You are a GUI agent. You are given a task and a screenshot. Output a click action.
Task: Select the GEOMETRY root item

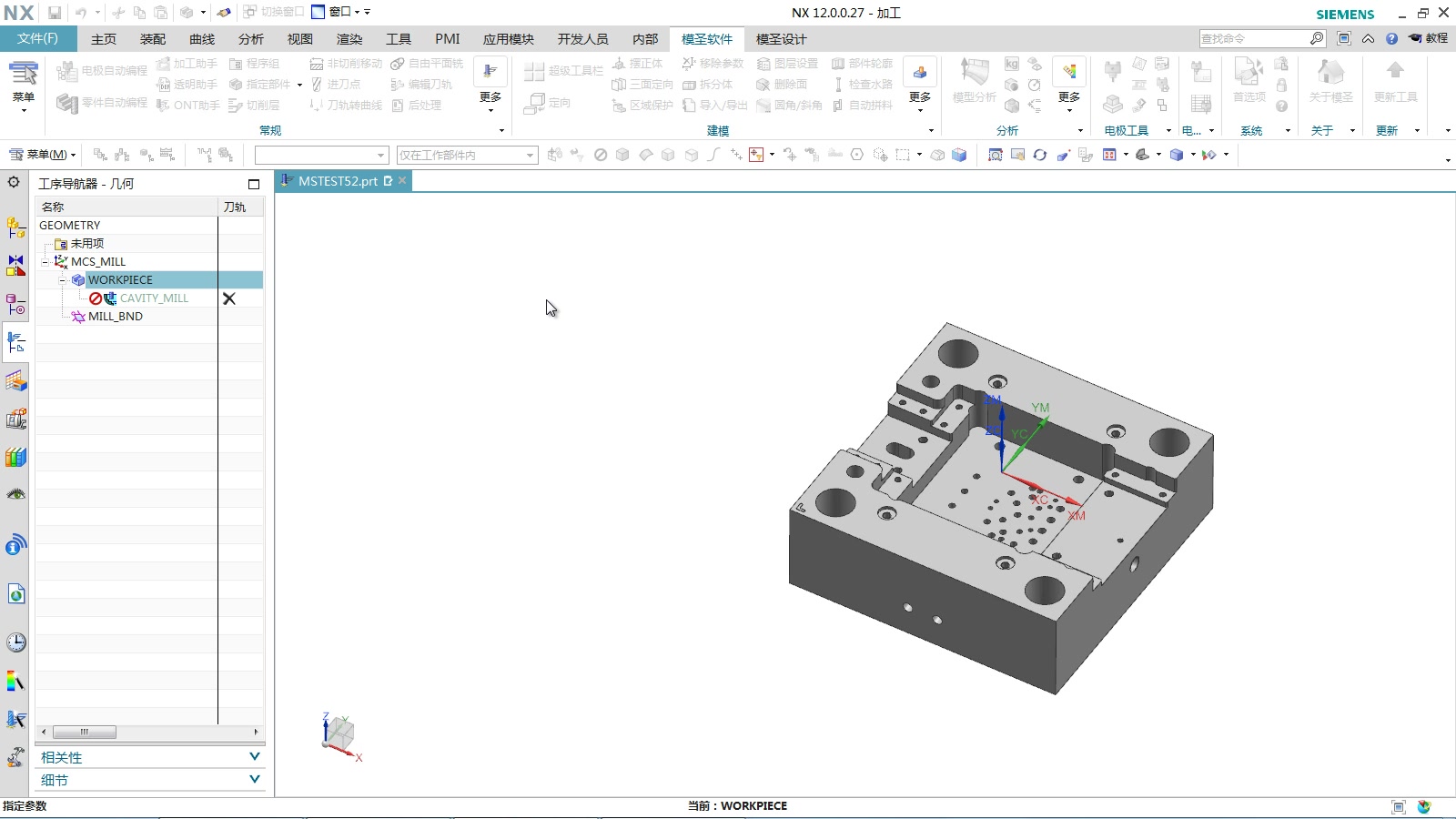coord(70,226)
